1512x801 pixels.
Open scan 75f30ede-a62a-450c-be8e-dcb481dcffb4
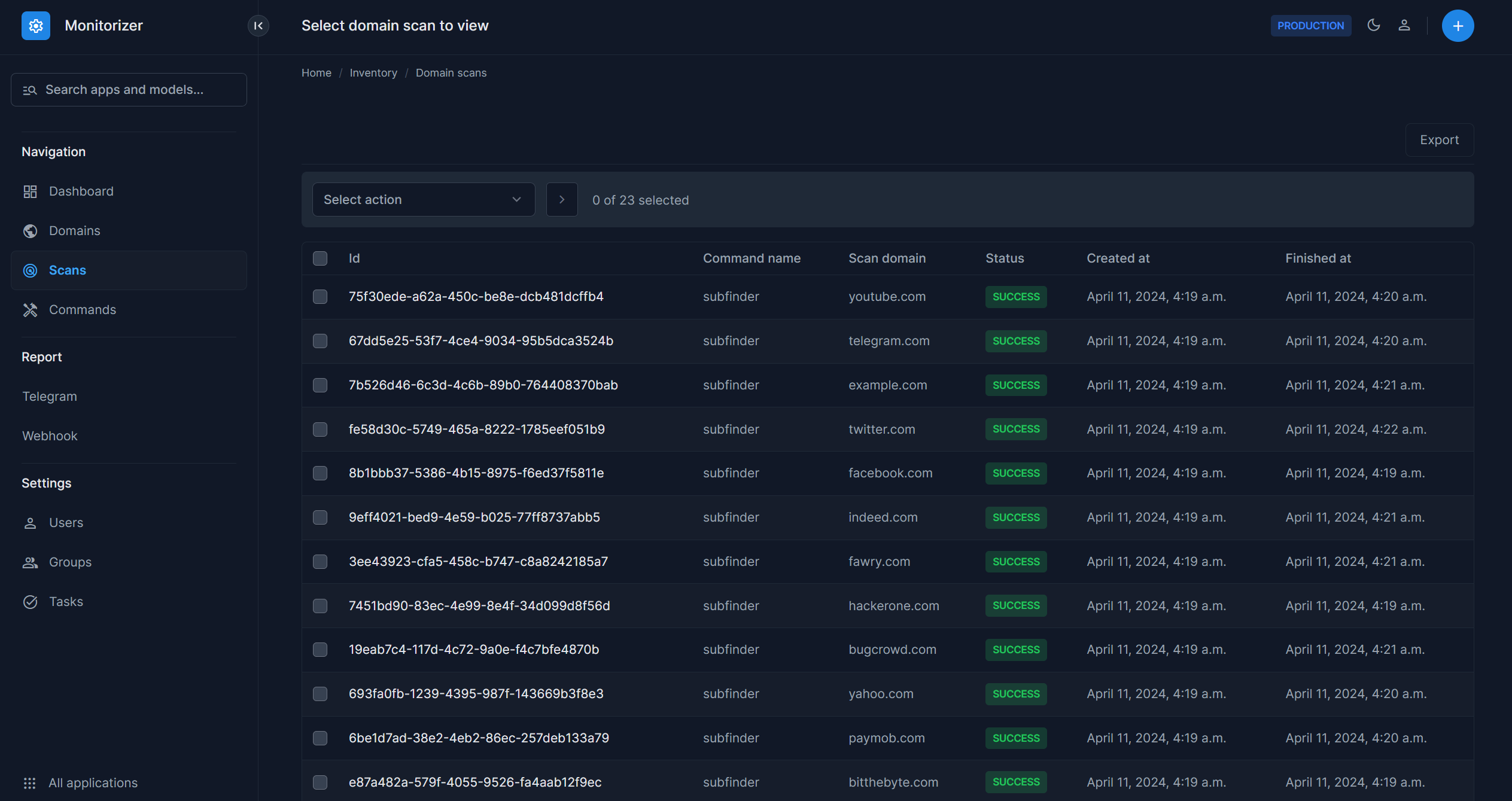(476, 297)
